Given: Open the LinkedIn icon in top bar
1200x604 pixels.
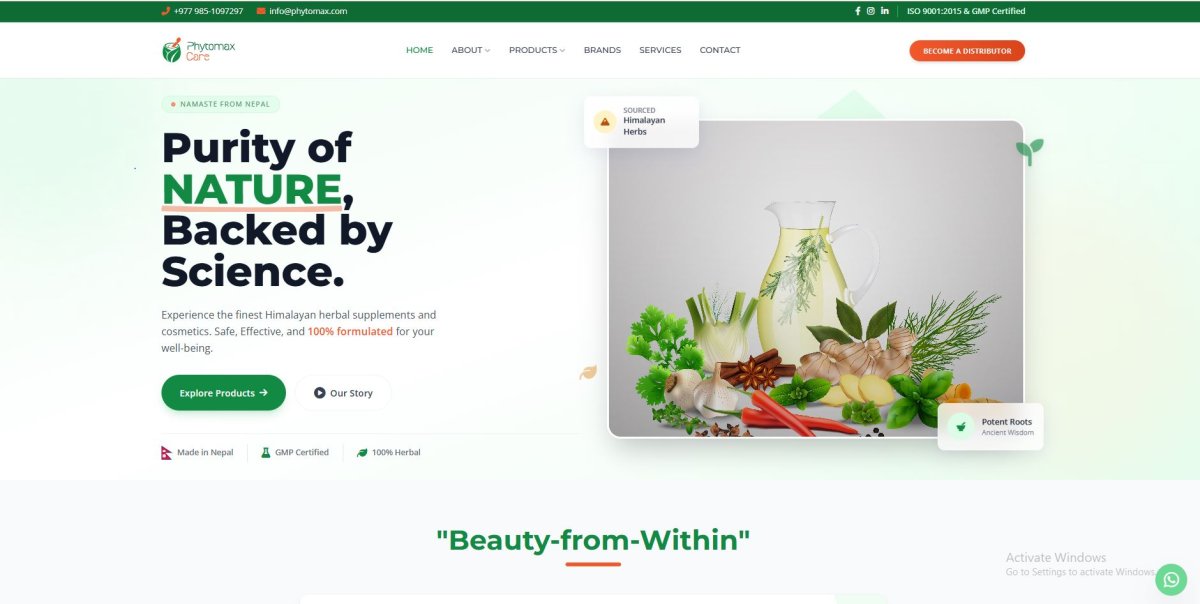Looking at the screenshot, I should 885,11.
